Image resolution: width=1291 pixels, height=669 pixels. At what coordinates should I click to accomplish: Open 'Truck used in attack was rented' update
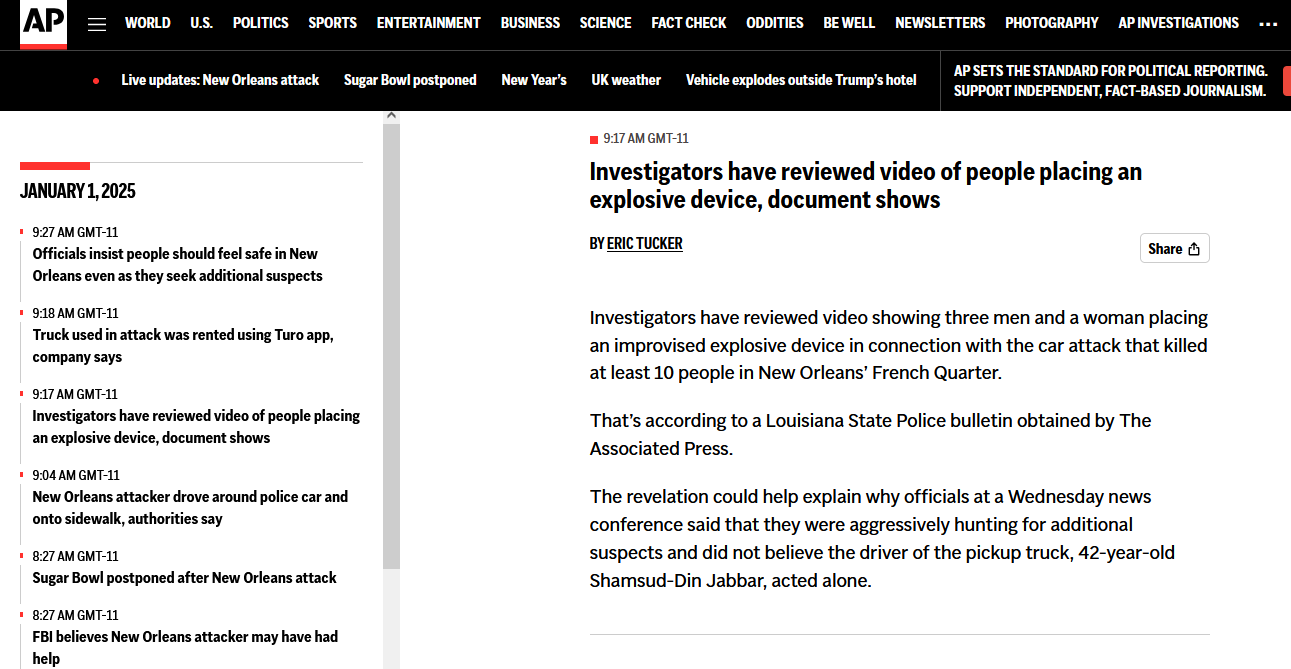(183, 346)
